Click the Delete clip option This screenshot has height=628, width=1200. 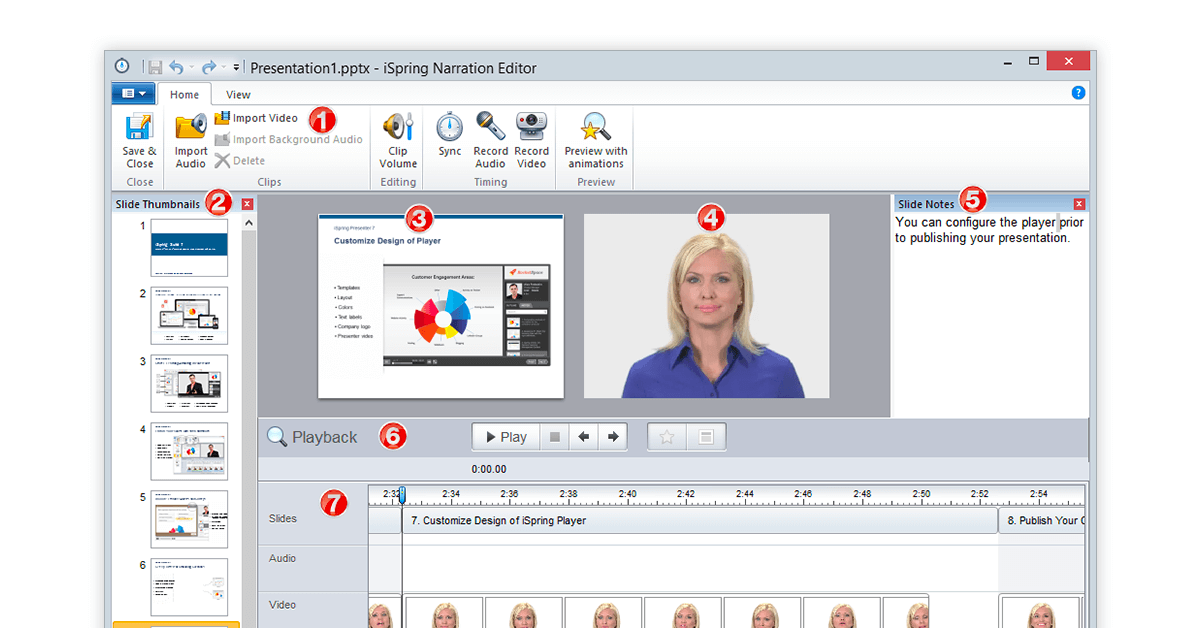pyautogui.click(x=240, y=160)
